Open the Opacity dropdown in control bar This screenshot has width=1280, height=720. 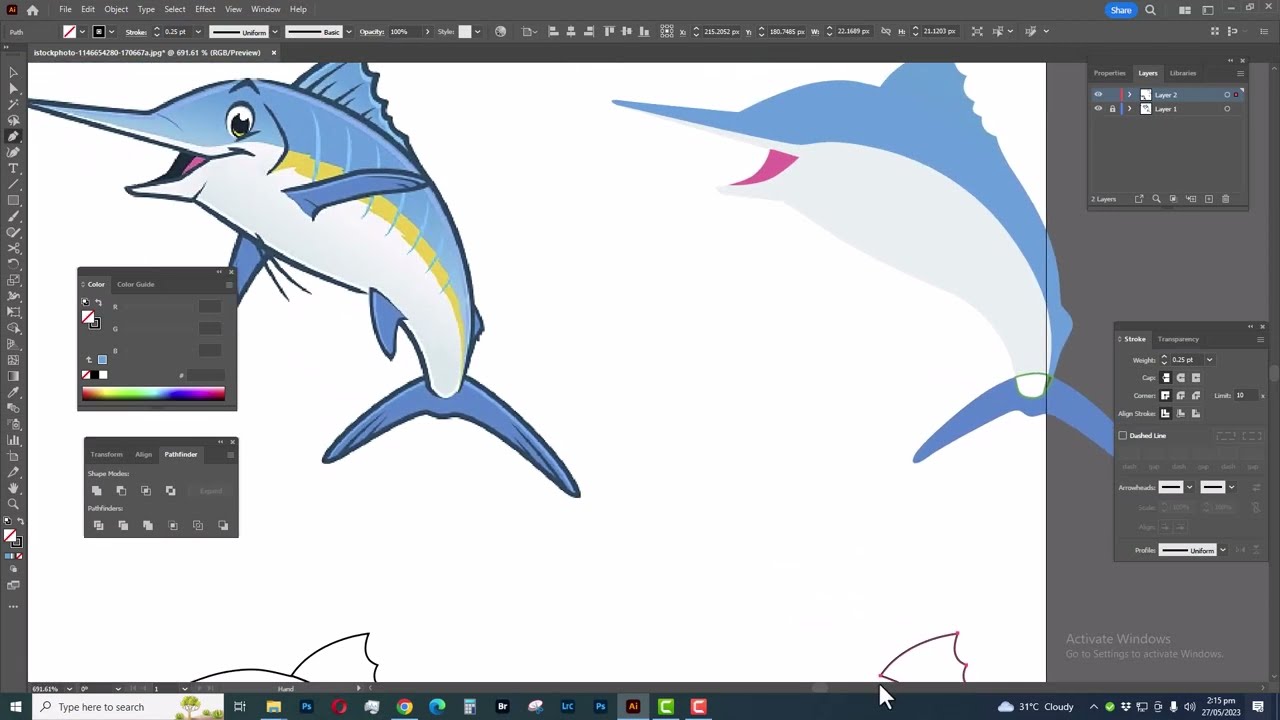click(x=427, y=32)
